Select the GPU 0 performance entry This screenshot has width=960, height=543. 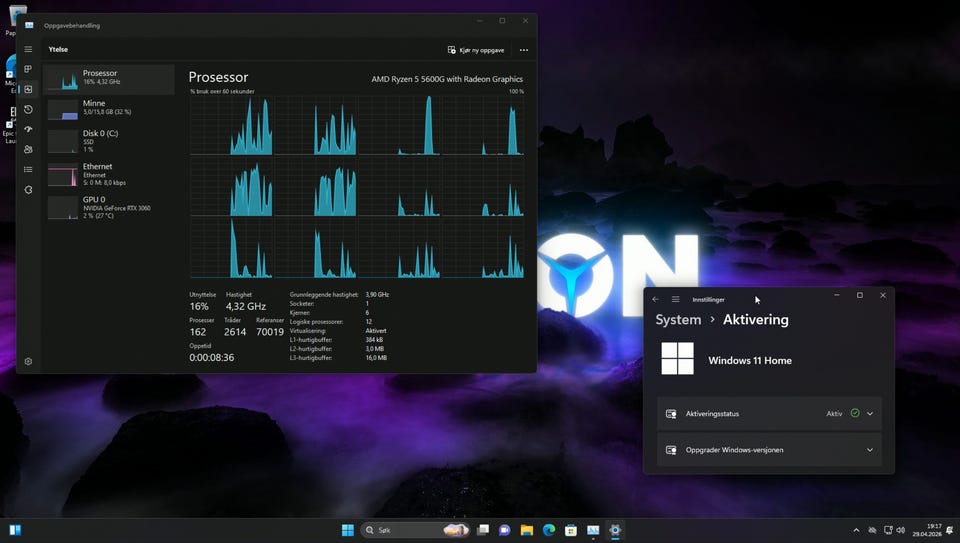point(110,207)
